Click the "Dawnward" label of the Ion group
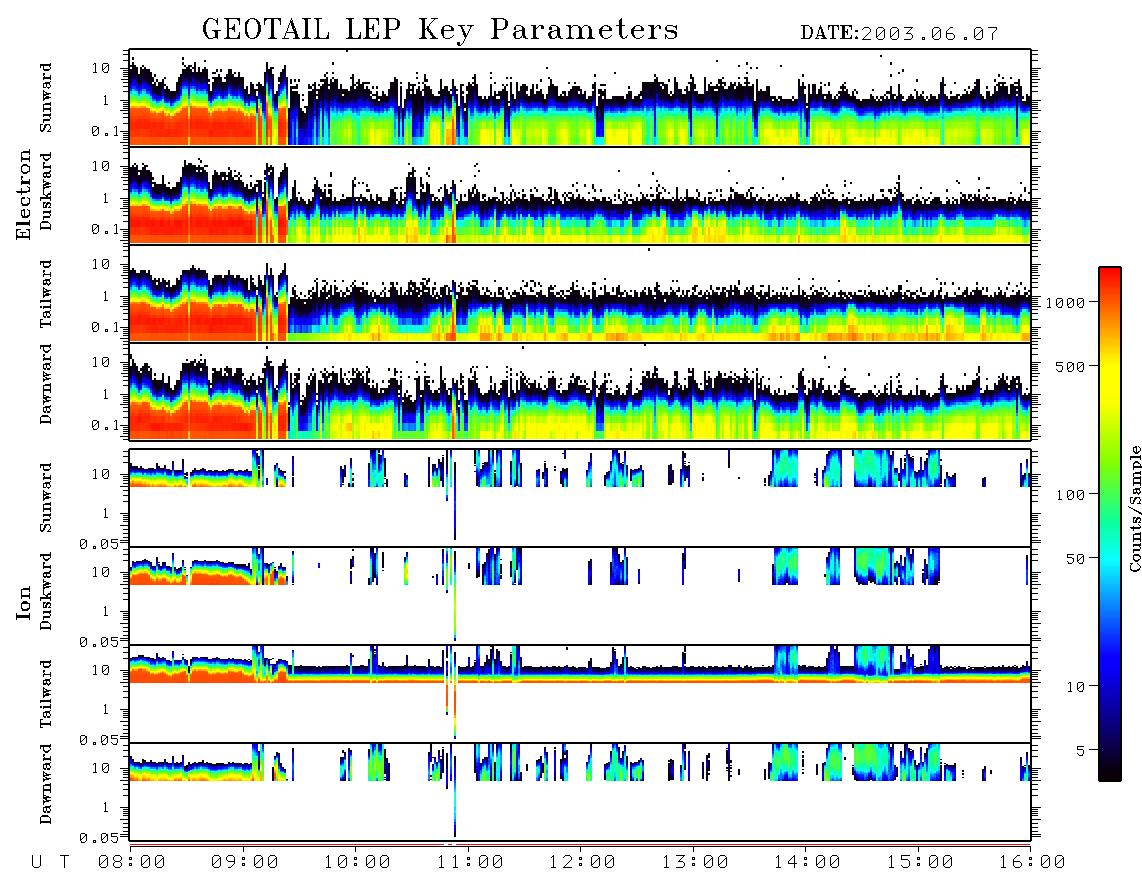The height and width of the screenshot is (880, 1142). (x=46, y=784)
